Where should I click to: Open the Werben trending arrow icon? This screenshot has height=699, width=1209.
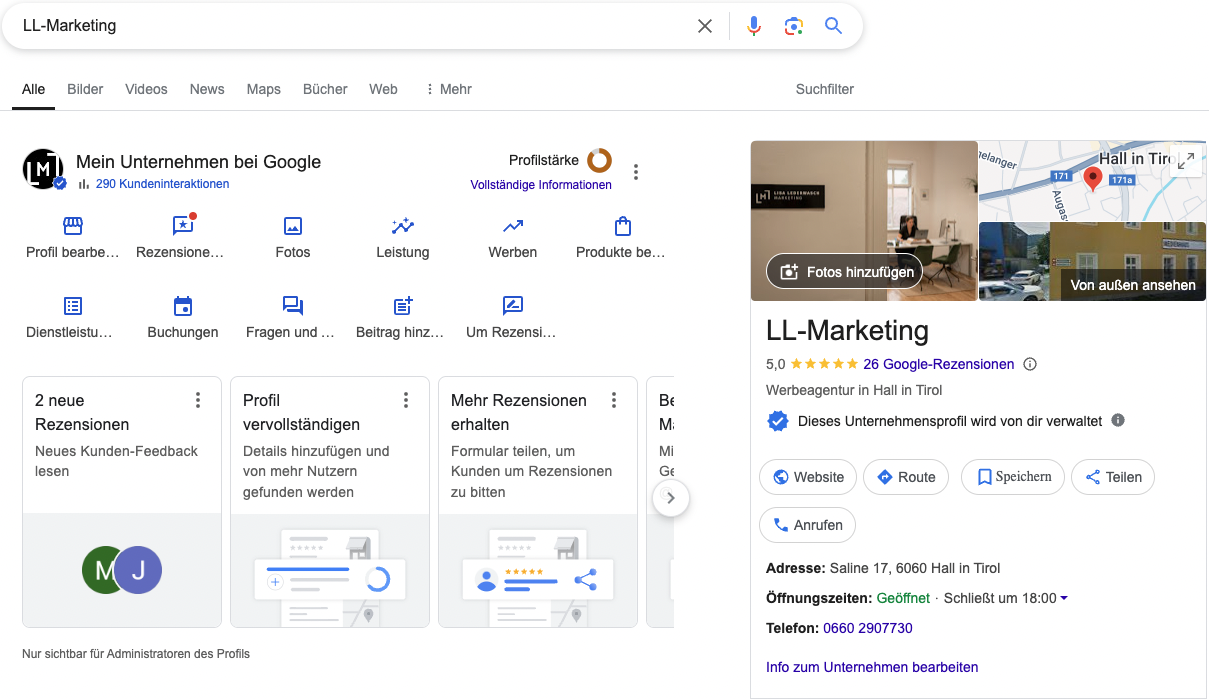click(513, 226)
